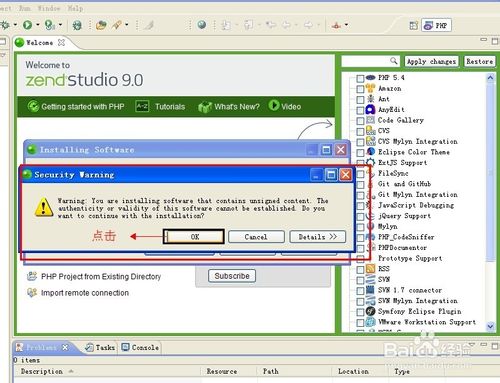Click the Subscribe button
Image resolution: width=500 pixels, height=383 pixels.
coord(232,276)
